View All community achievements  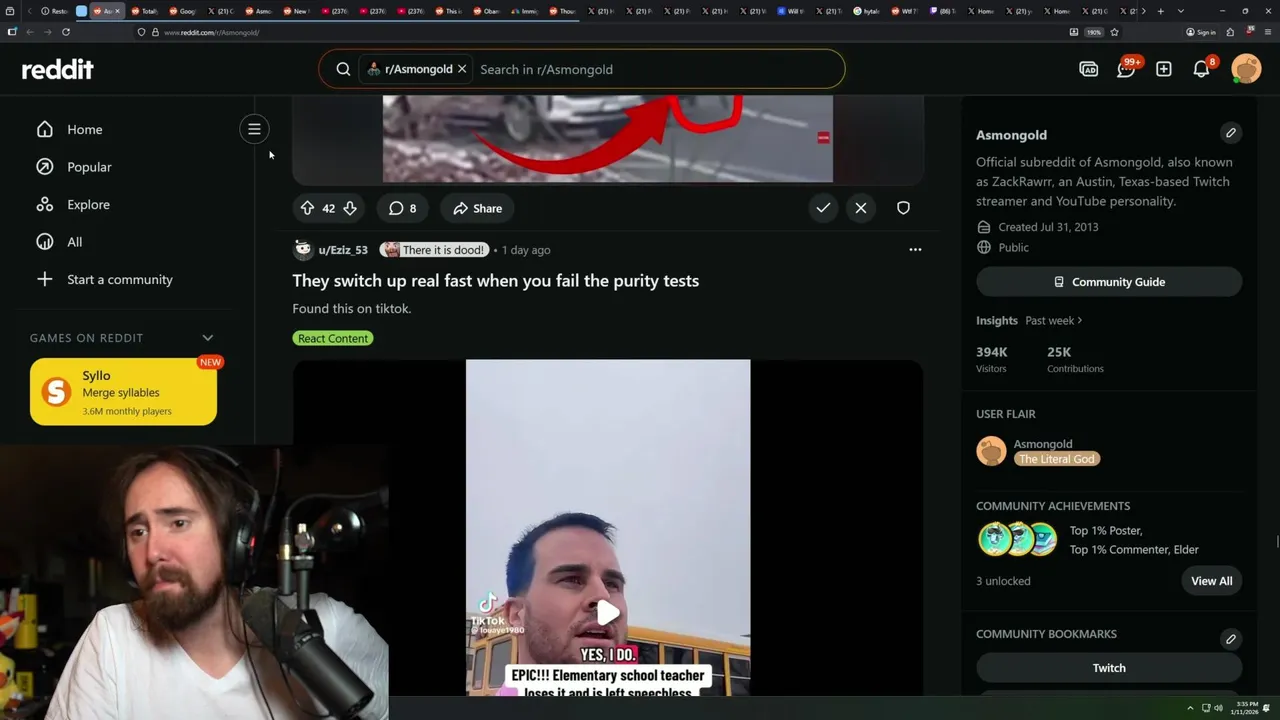click(1211, 581)
